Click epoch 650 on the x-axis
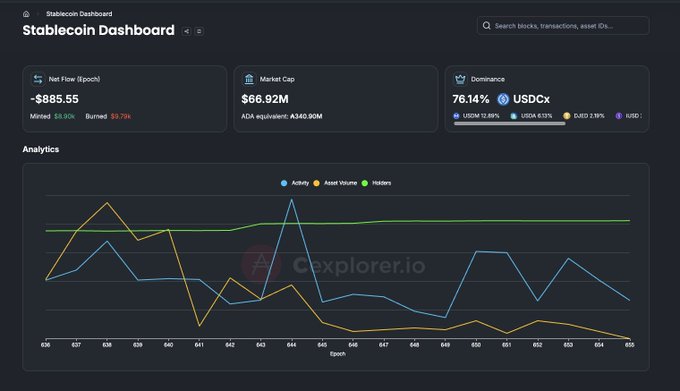This screenshot has height=391, width=680. [476, 345]
